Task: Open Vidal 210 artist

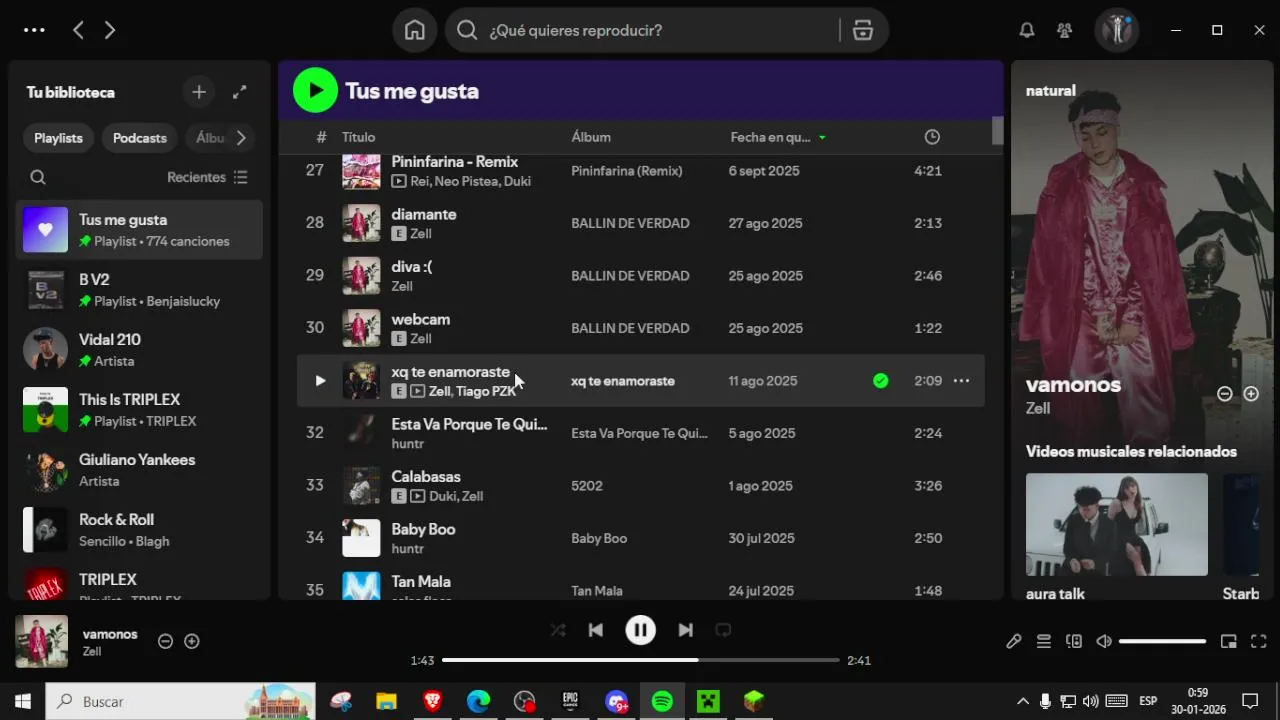Action: pyautogui.click(x=139, y=350)
